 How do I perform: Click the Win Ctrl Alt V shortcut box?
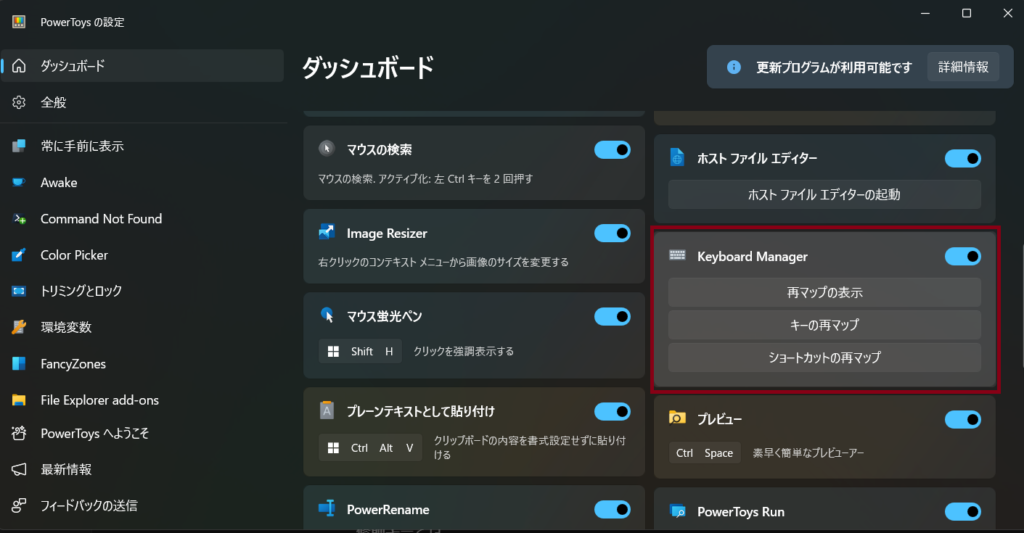point(370,447)
